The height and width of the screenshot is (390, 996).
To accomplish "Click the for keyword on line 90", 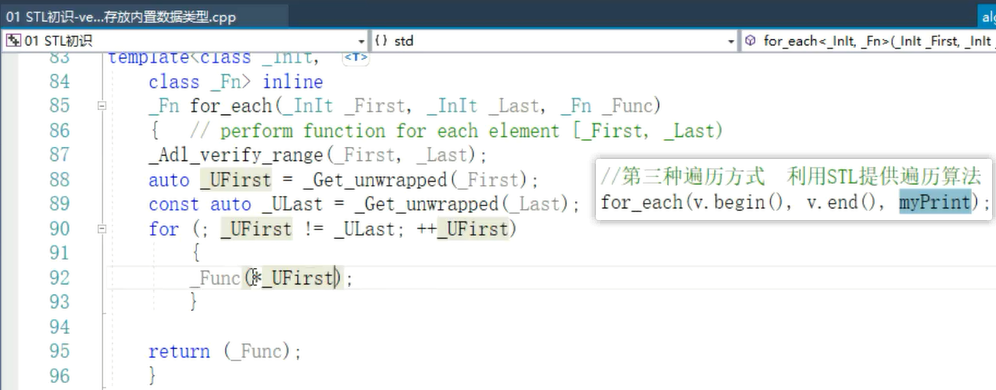I will pyautogui.click(x=163, y=229).
